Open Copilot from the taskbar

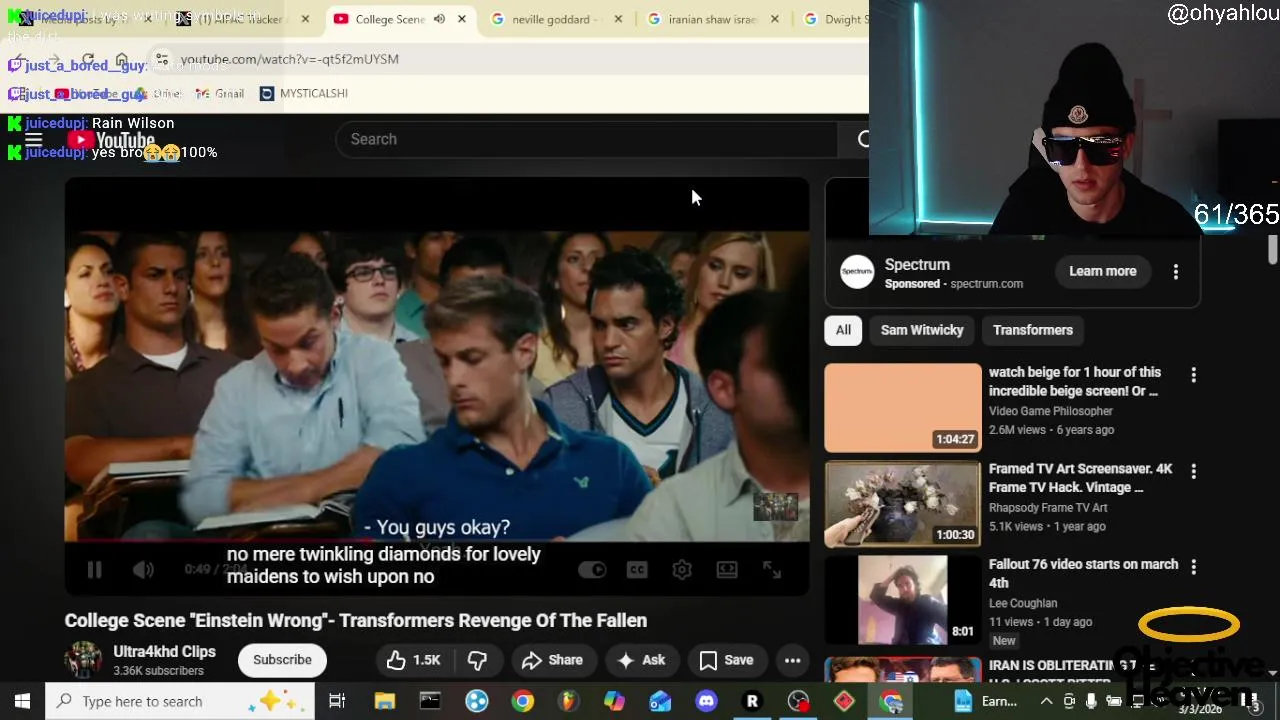coord(614,701)
